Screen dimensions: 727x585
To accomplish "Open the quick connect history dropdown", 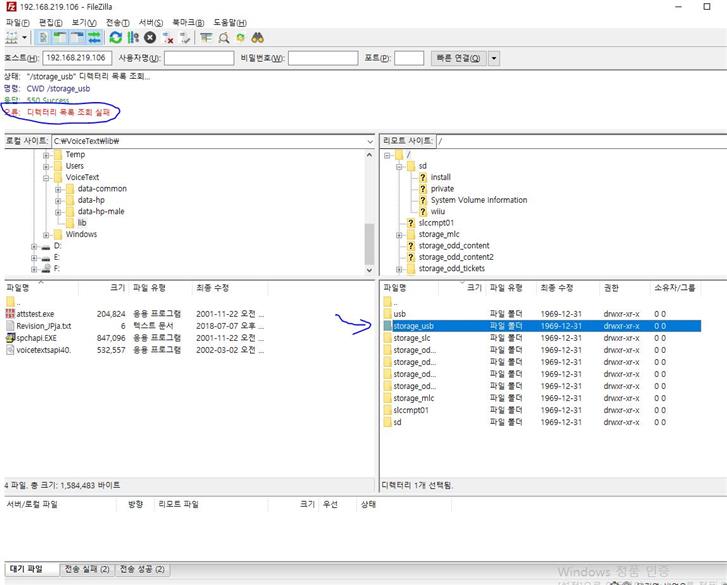I will pos(492,58).
